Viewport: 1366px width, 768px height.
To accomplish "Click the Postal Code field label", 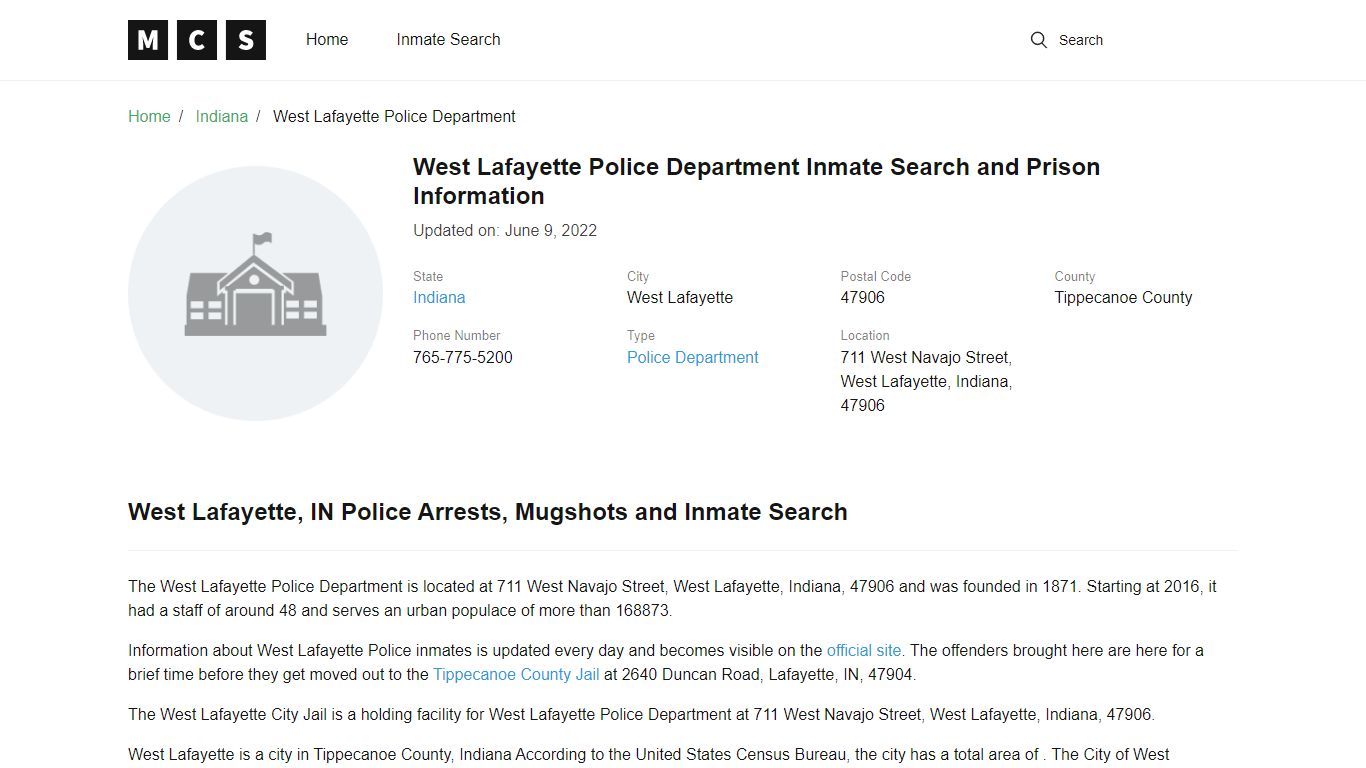I will [x=876, y=276].
